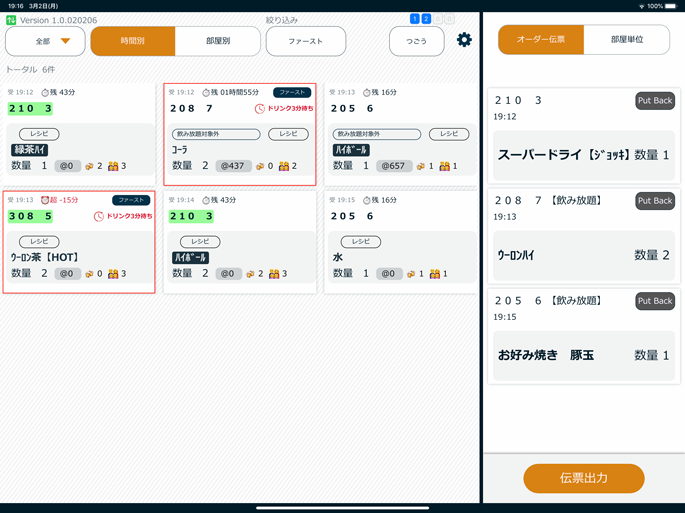Click the people icon on 水 card
The height and width of the screenshot is (513, 685).
[435, 274]
